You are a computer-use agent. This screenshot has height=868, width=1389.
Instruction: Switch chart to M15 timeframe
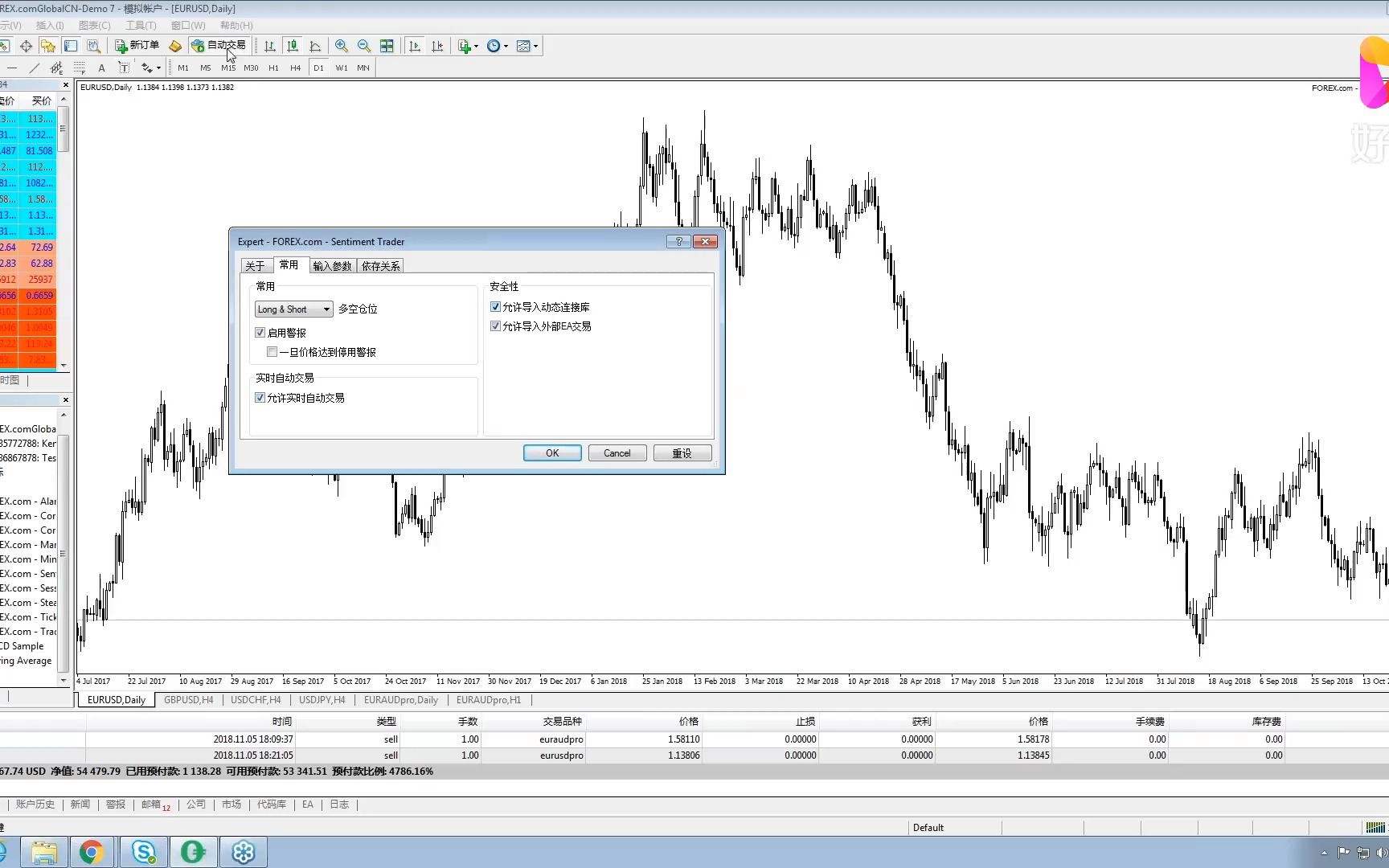click(x=228, y=68)
